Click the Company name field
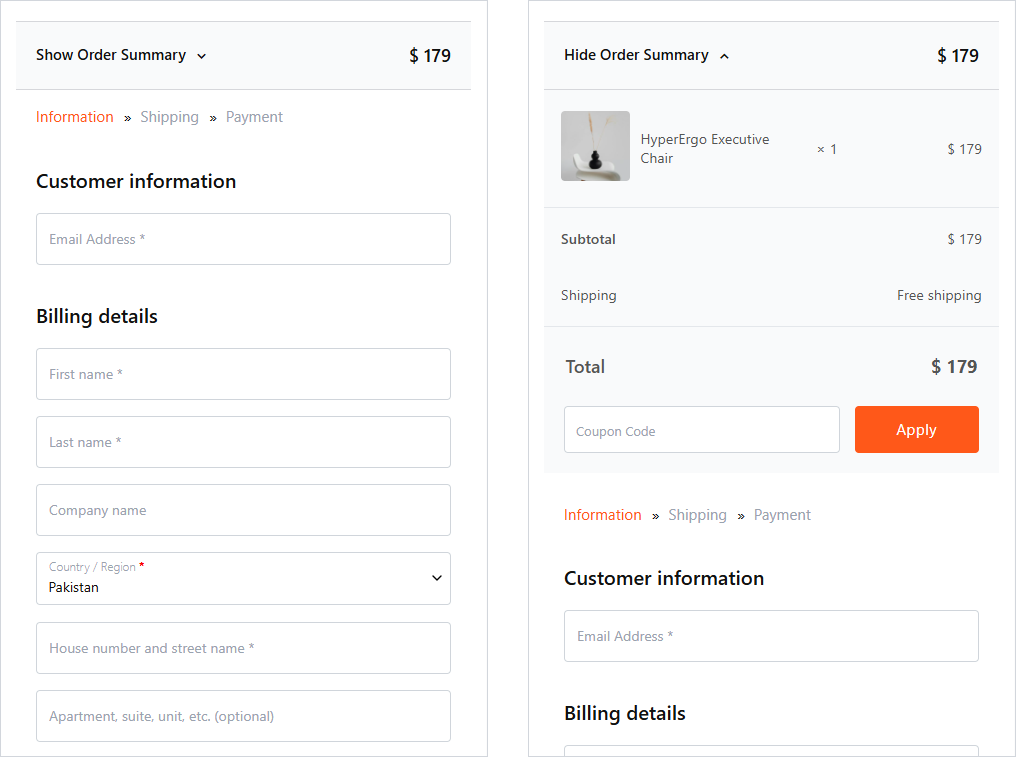The width and height of the screenshot is (1016, 757). (243, 510)
